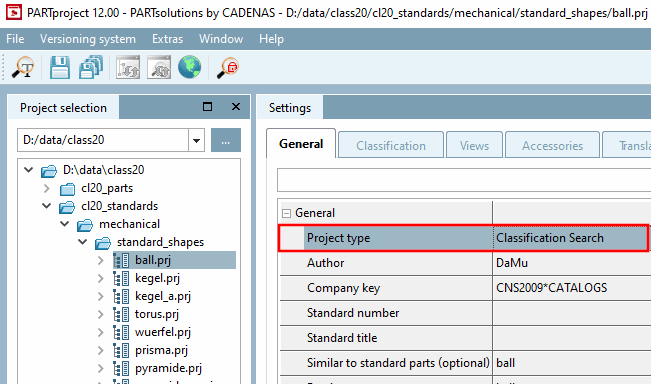651x384 pixels.
Task: Open the Extras menu
Action: click(167, 39)
